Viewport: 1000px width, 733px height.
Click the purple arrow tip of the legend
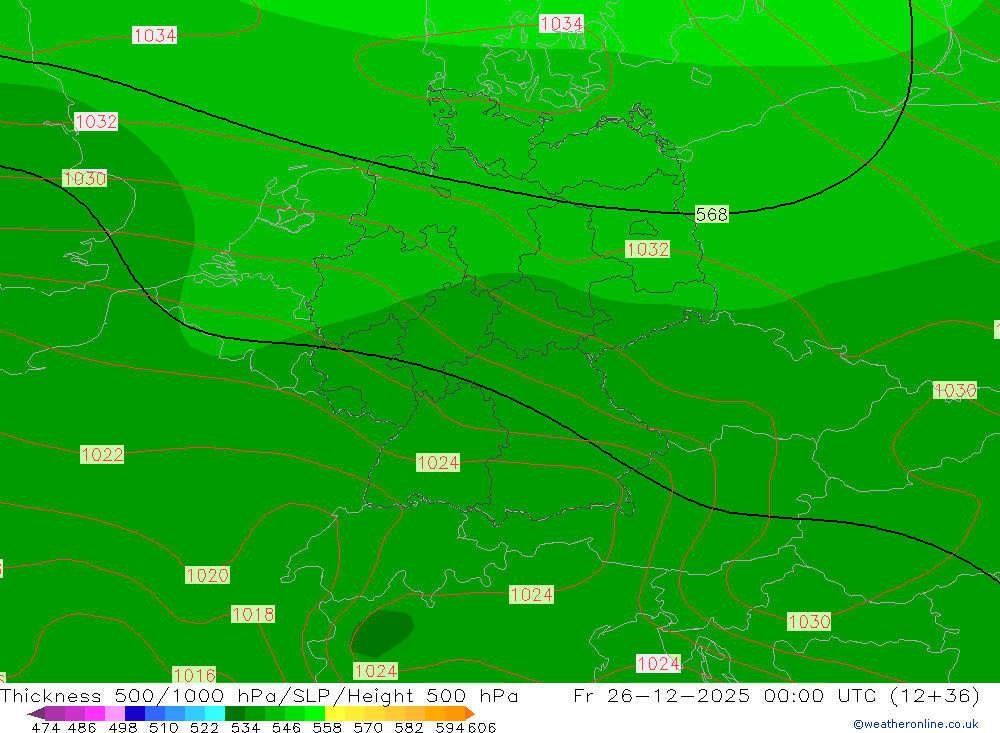(x=36, y=713)
